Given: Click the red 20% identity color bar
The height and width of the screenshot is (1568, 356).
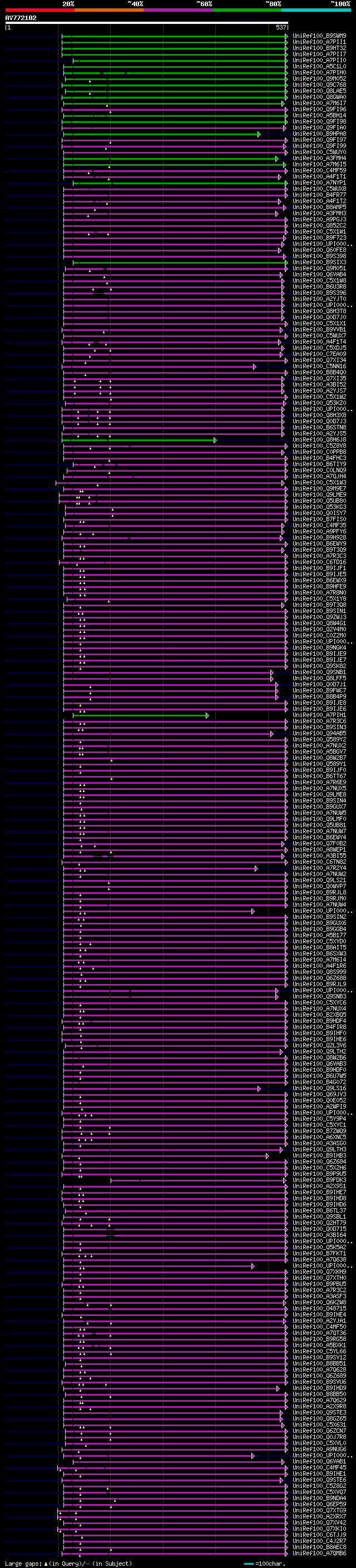Looking at the screenshot, I should tap(39, 10).
